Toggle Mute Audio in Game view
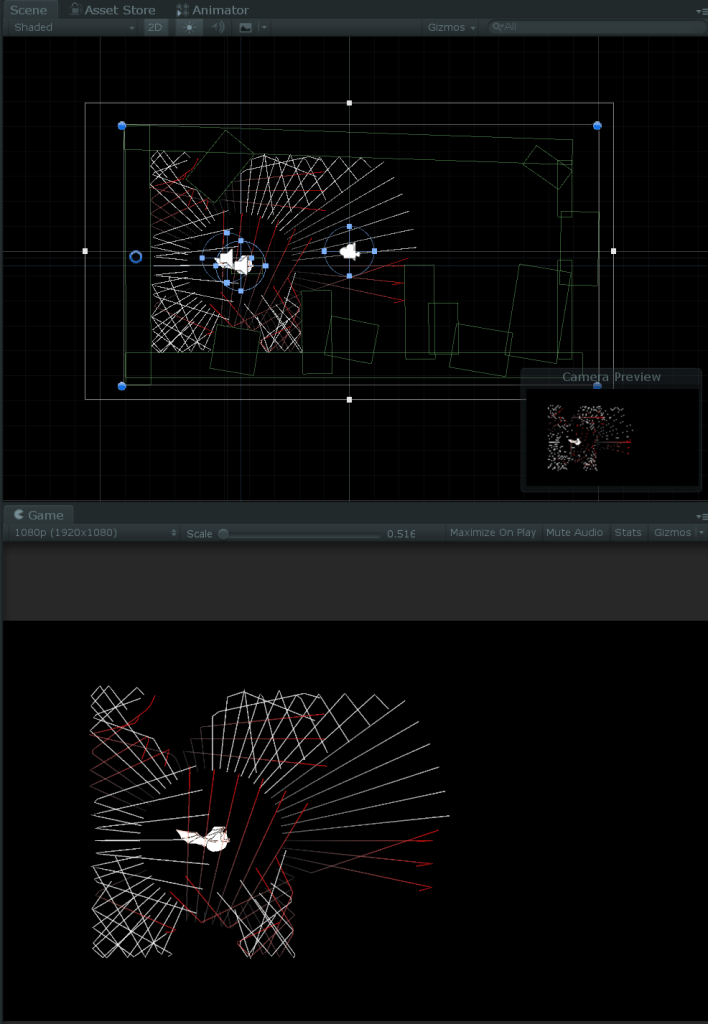The image size is (708, 1024). tap(574, 533)
